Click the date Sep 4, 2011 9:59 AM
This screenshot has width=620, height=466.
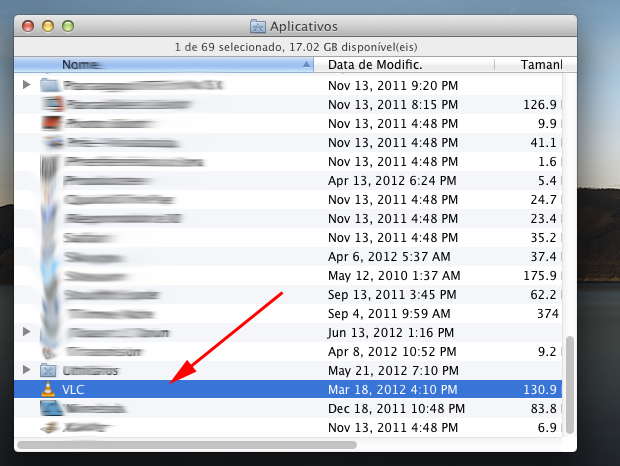[389, 313]
